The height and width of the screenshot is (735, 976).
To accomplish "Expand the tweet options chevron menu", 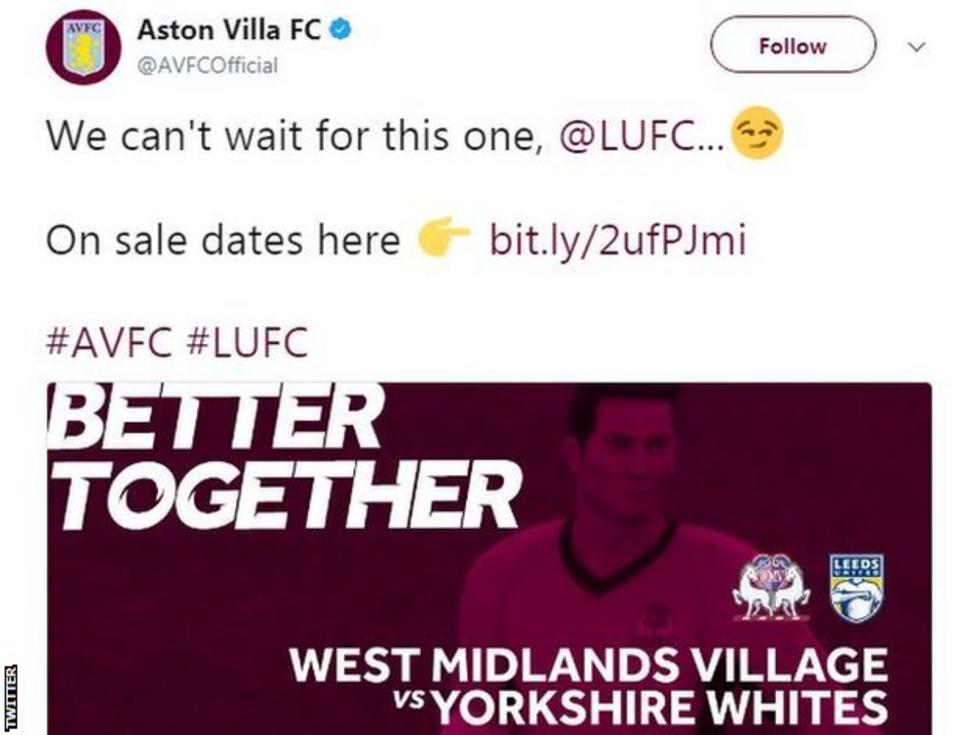I will pyautogui.click(x=916, y=47).
